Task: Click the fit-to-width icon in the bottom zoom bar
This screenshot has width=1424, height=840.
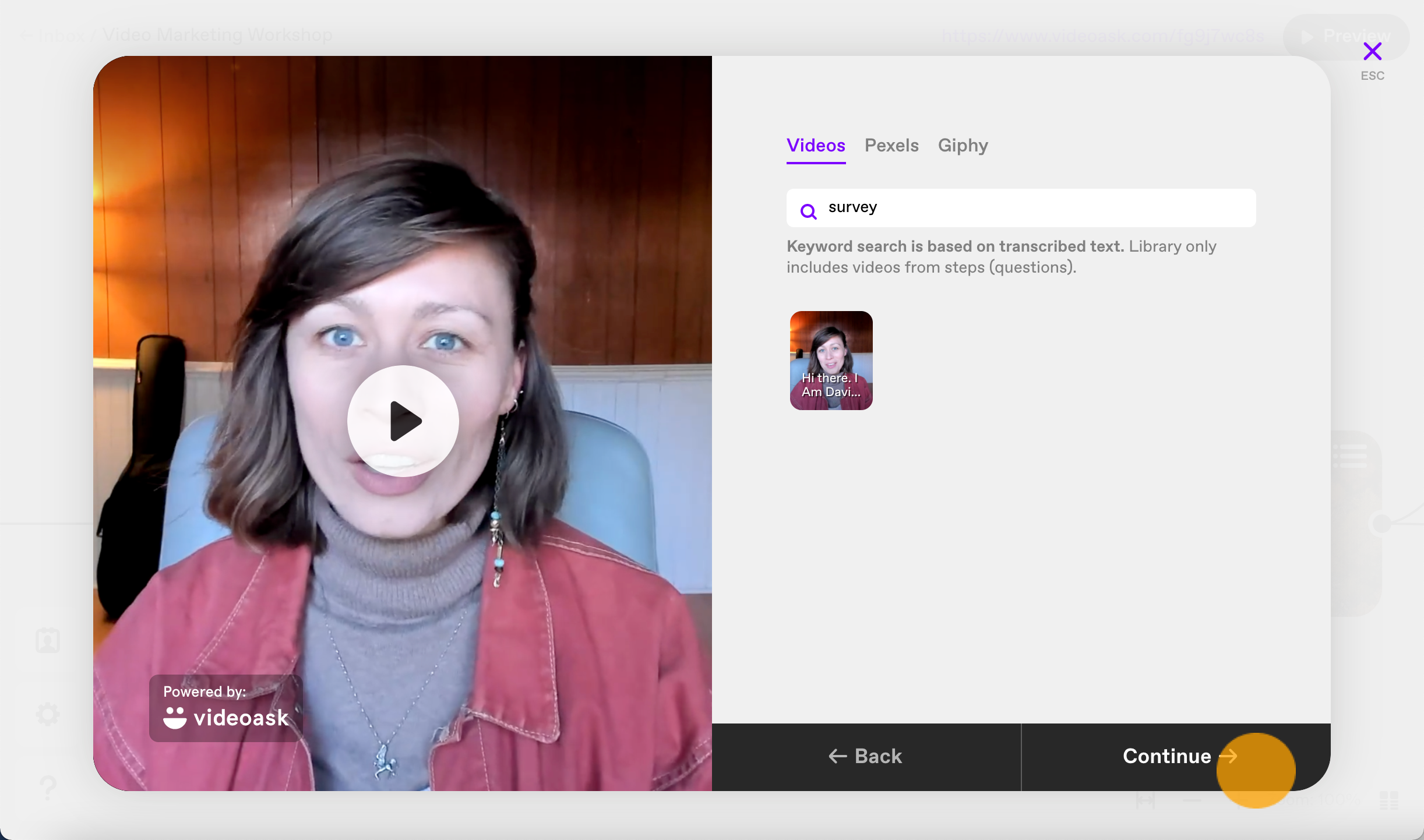Action: tap(1145, 801)
